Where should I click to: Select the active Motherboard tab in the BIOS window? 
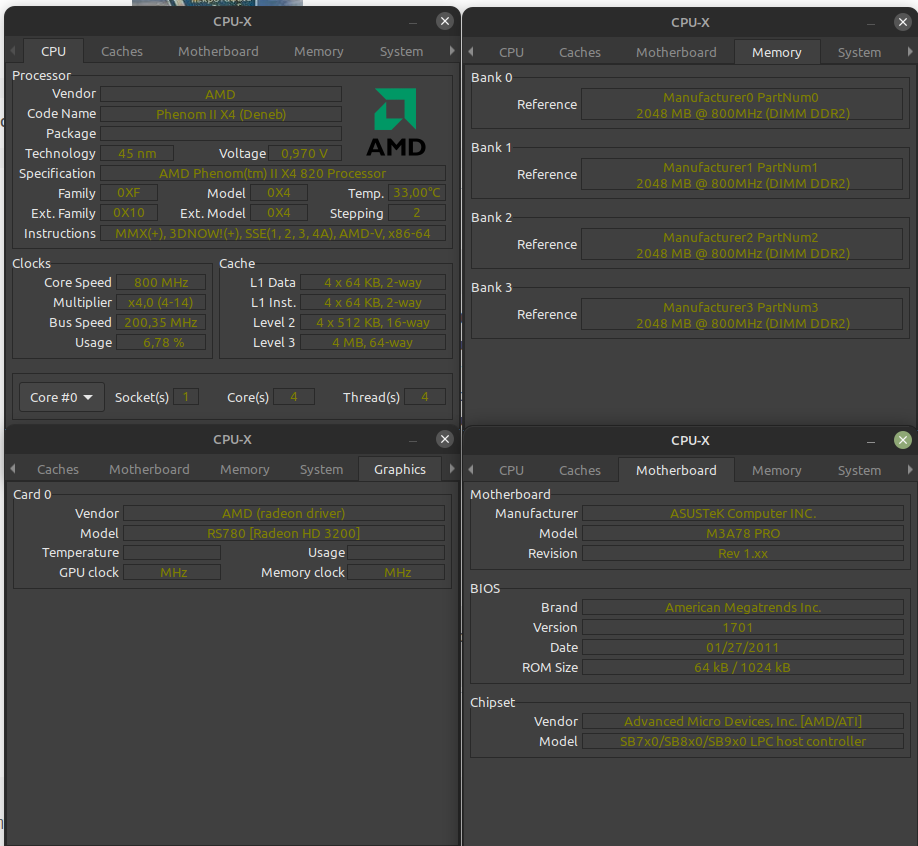pos(676,471)
